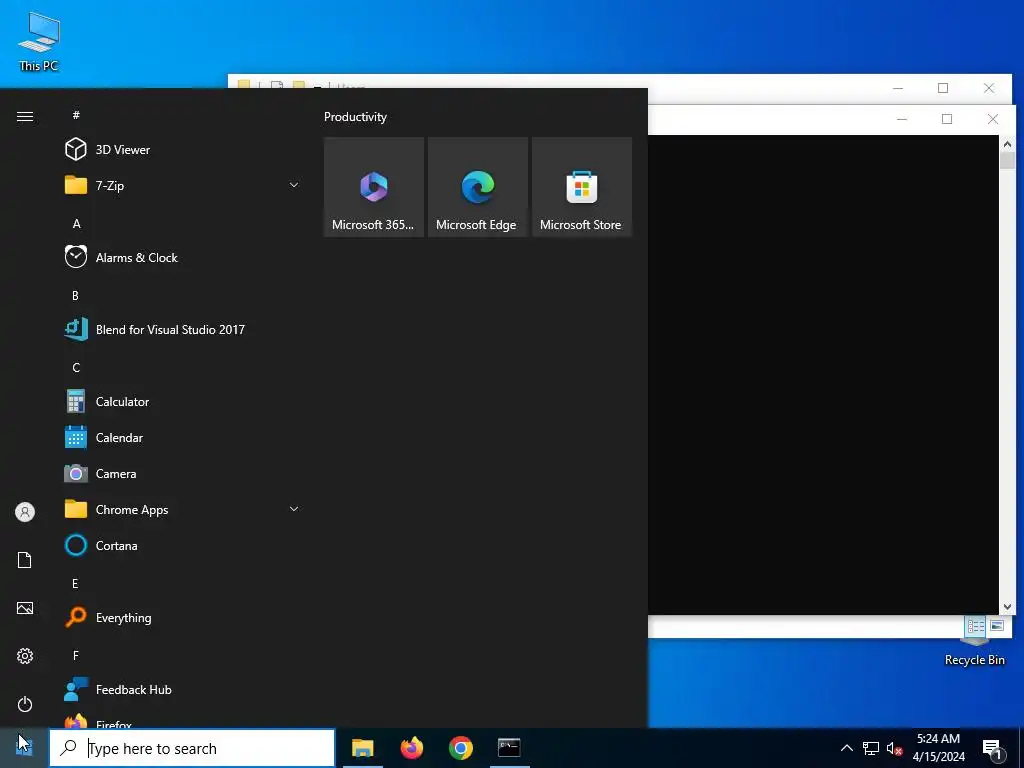Click the Start button on the taskbar
This screenshot has height=768, width=1024.
tap(24, 748)
